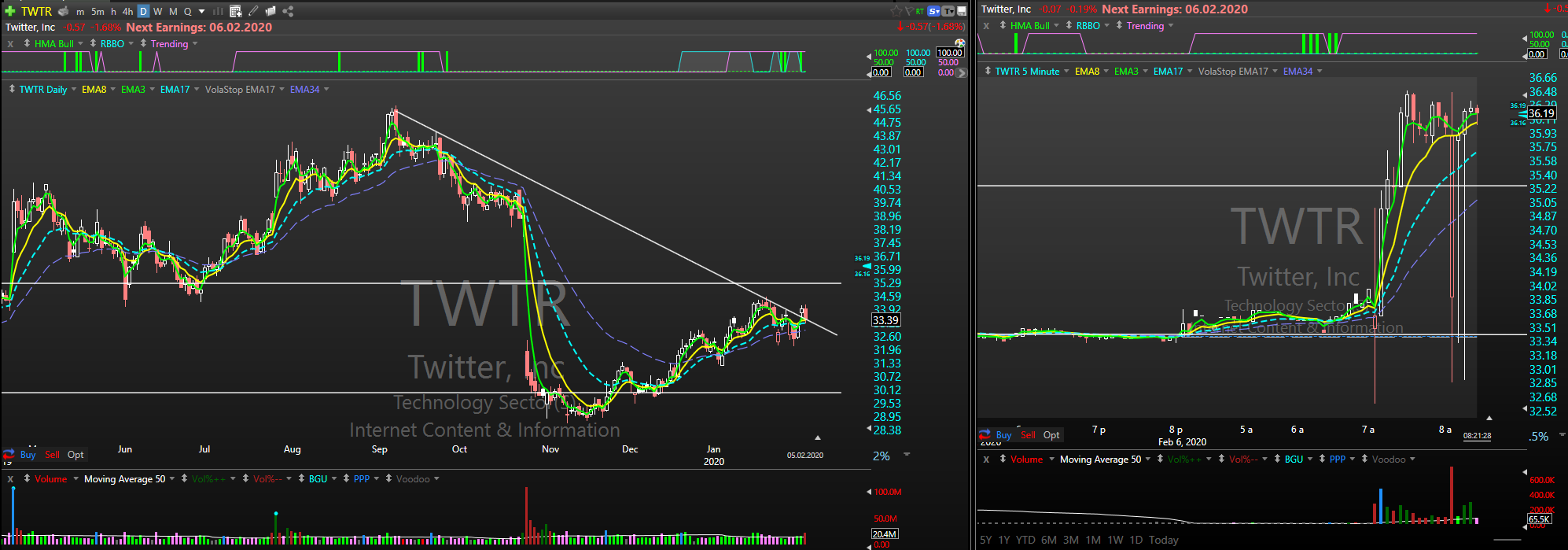Open the calendar add icon in toolbar
The image size is (1568, 550).
(x=235, y=11)
